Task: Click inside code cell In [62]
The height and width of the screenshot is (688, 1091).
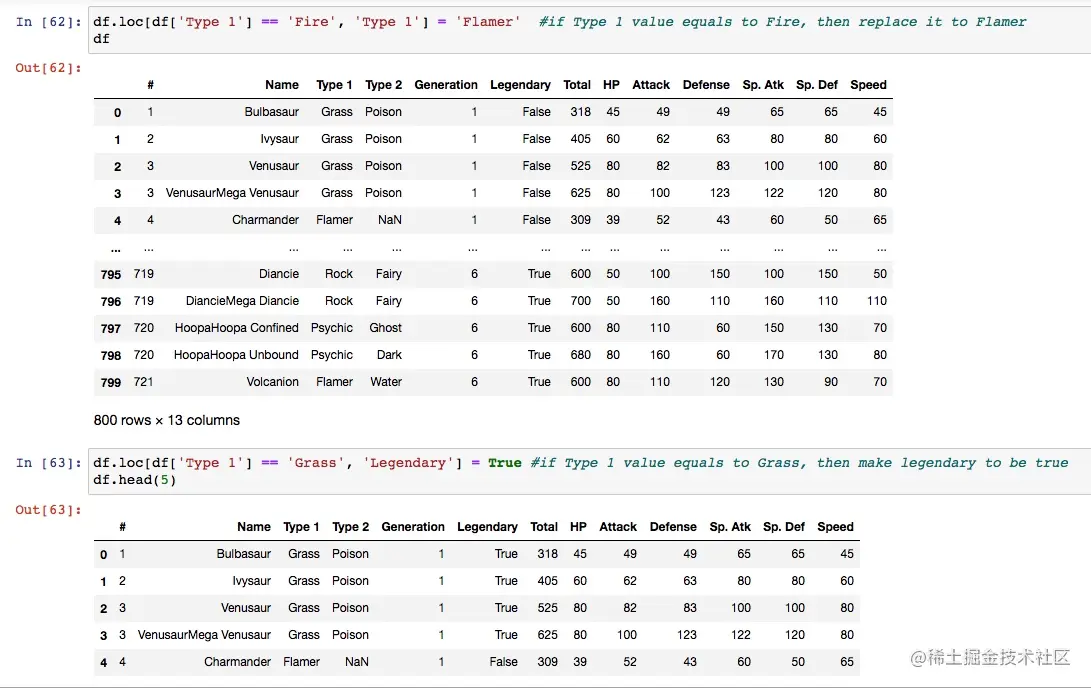Action: pos(589,30)
